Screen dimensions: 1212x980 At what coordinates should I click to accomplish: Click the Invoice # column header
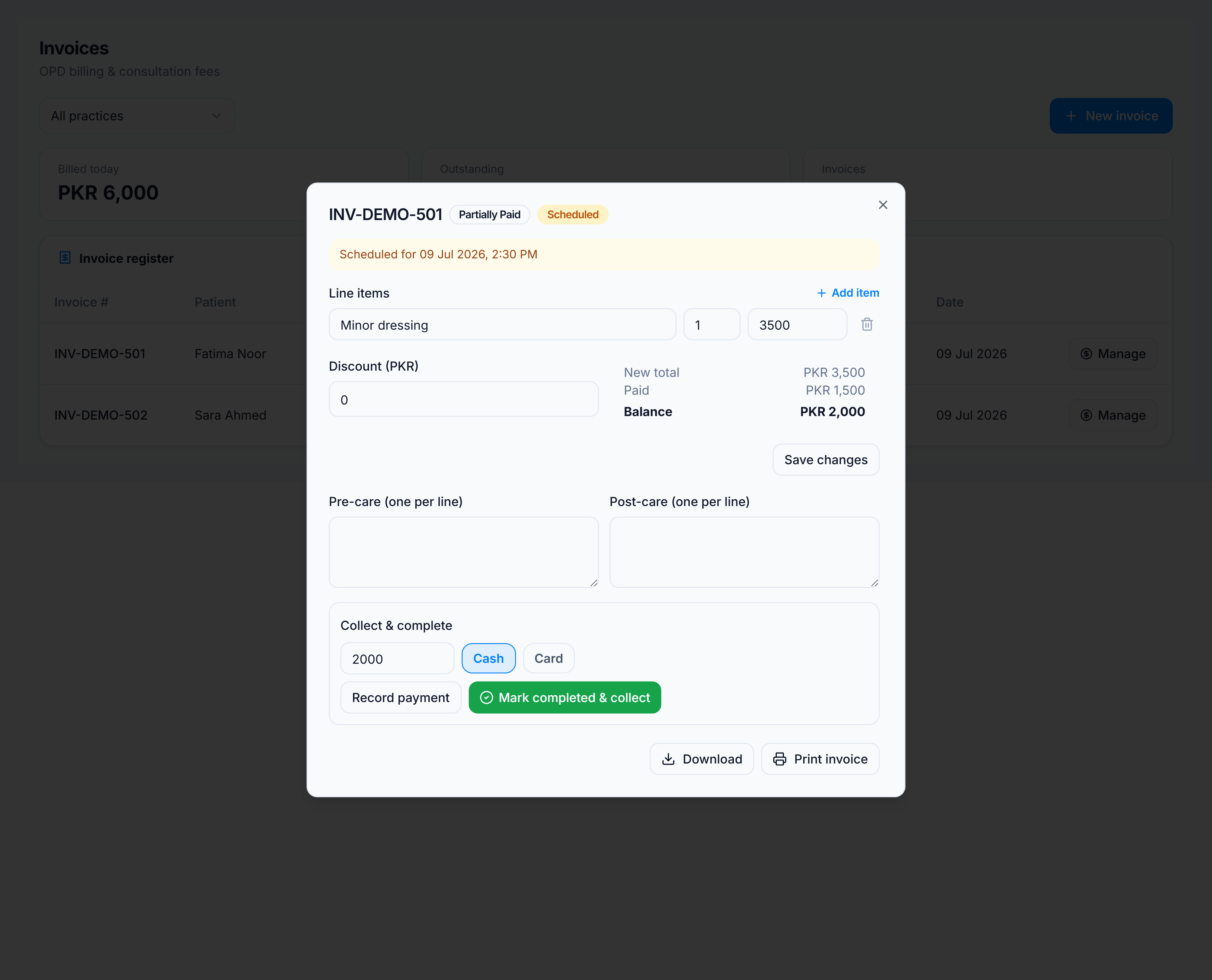pyautogui.click(x=81, y=302)
